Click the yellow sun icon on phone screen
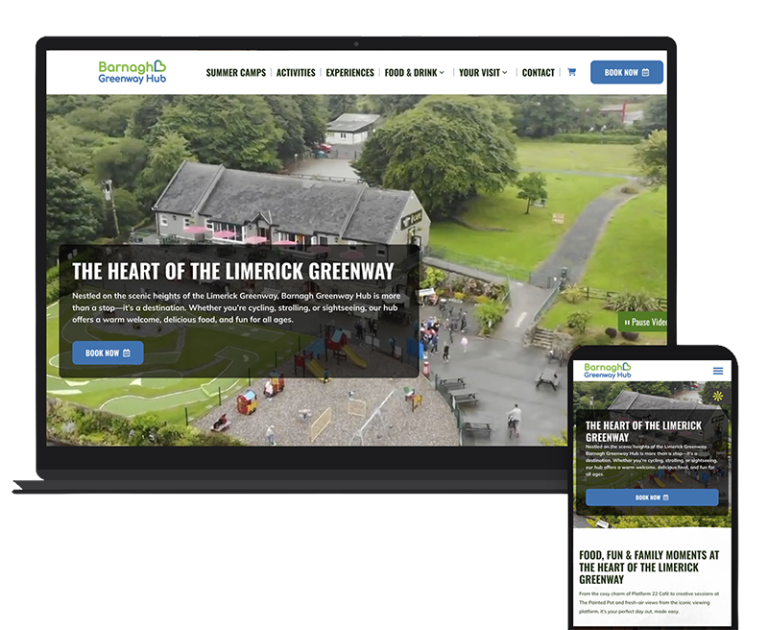Image resolution: width=768 pixels, height=630 pixels. pyautogui.click(x=718, y=396)
